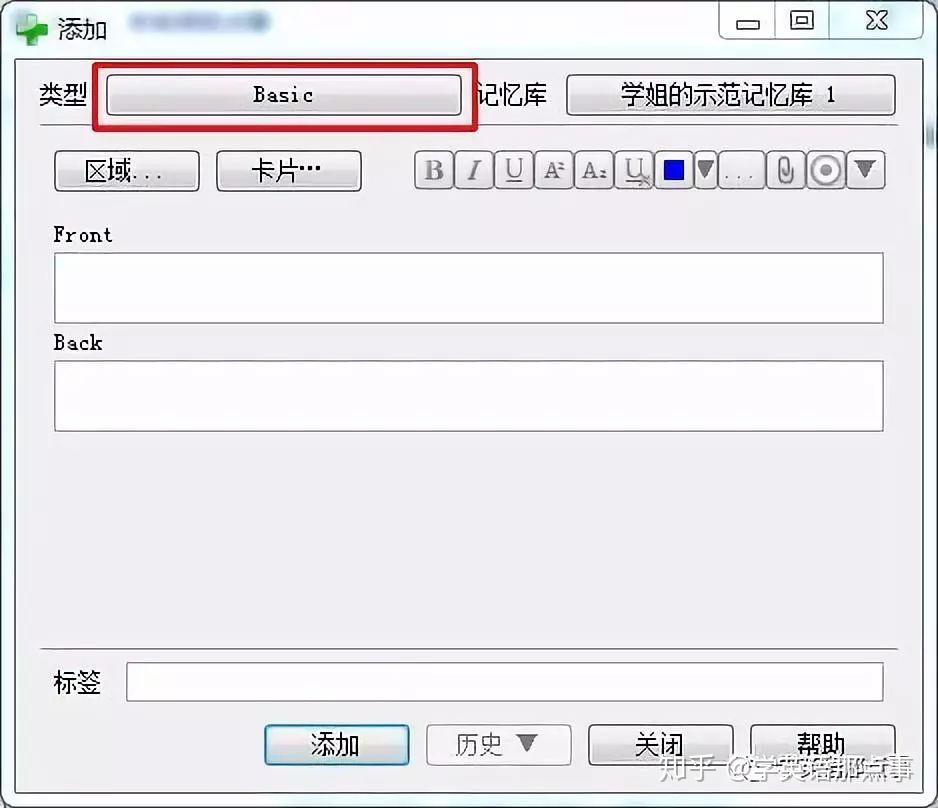
Task: Open the more options dropdown at toolbar end
Action: point(866,170)
